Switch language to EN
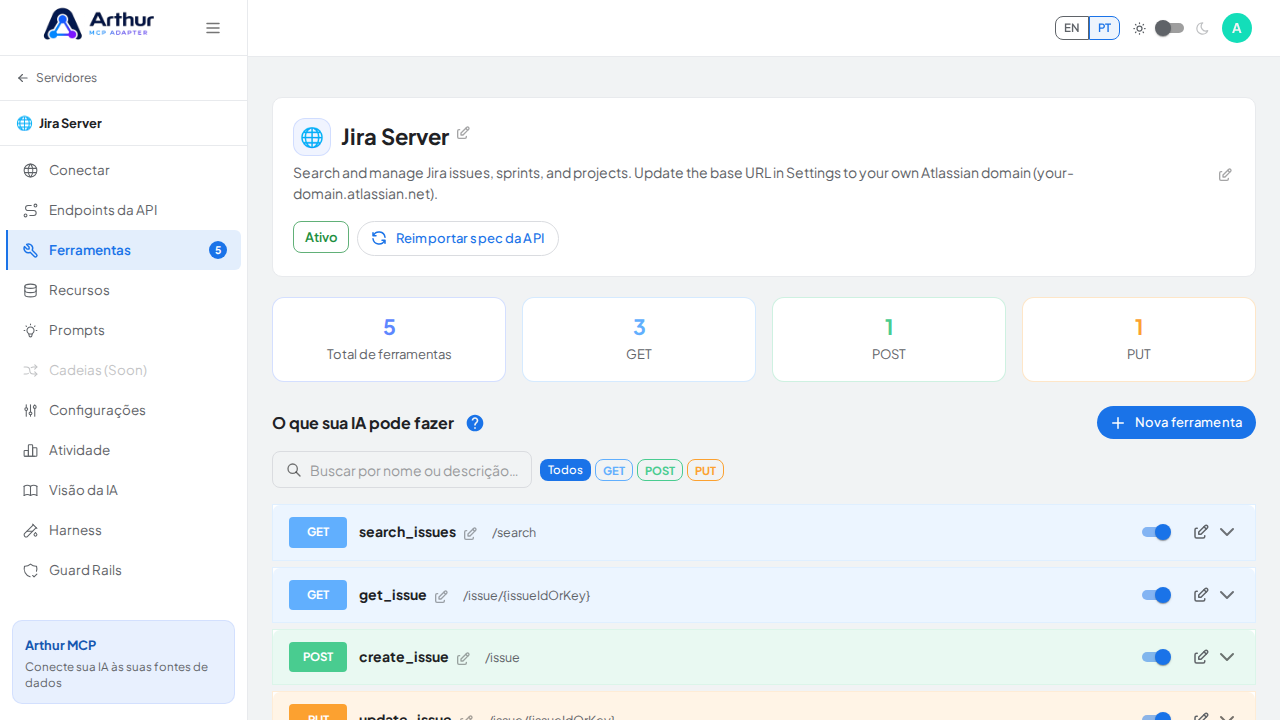This screenshot has height=720, width=1280. pyautogui.click(x=1072, y=28)
